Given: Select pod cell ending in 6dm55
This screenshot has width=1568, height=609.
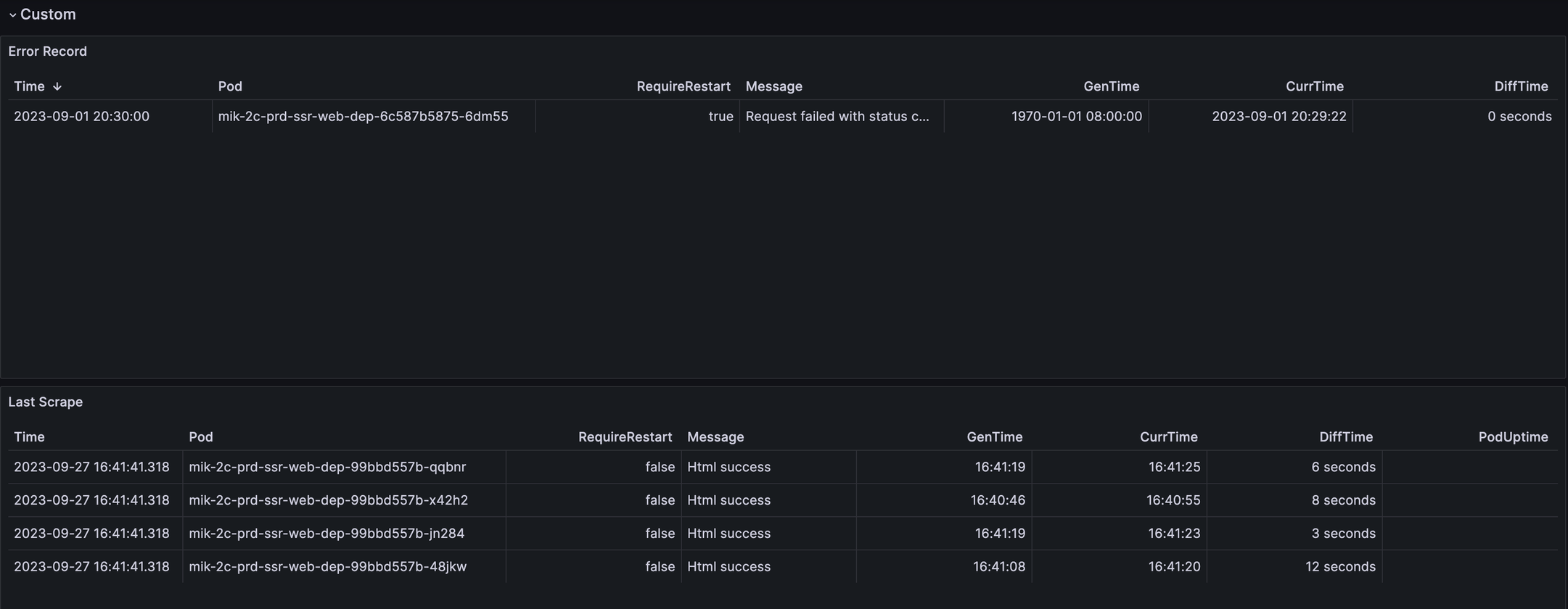Looking at the screenshot, I should (363, 117).
